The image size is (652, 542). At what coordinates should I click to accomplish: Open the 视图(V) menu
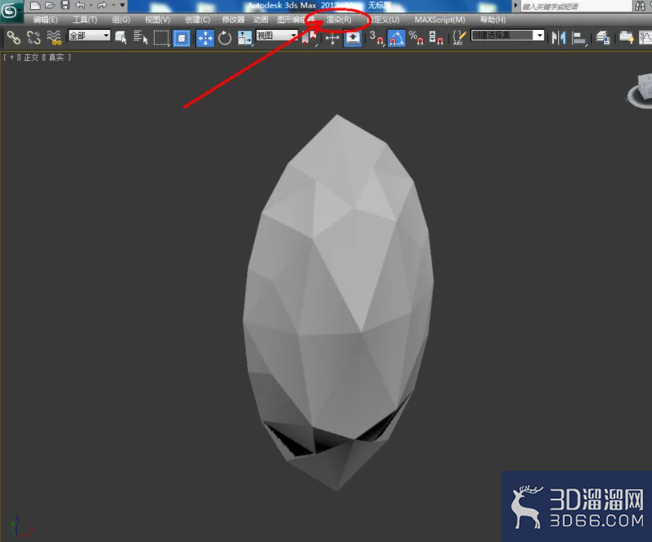[x=158, y=20]
